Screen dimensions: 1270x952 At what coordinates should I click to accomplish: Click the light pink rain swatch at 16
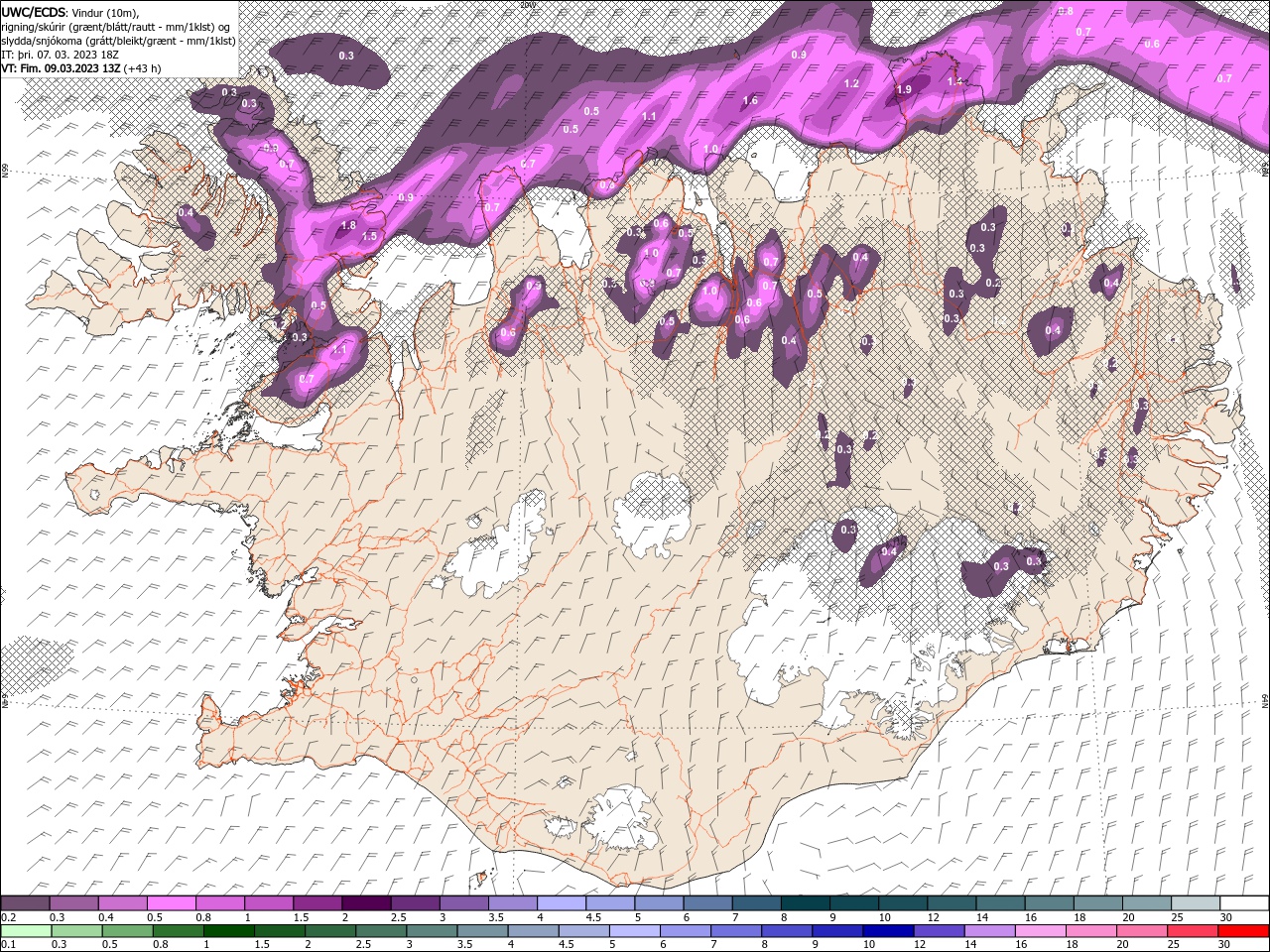click(x=1041, y=931)
